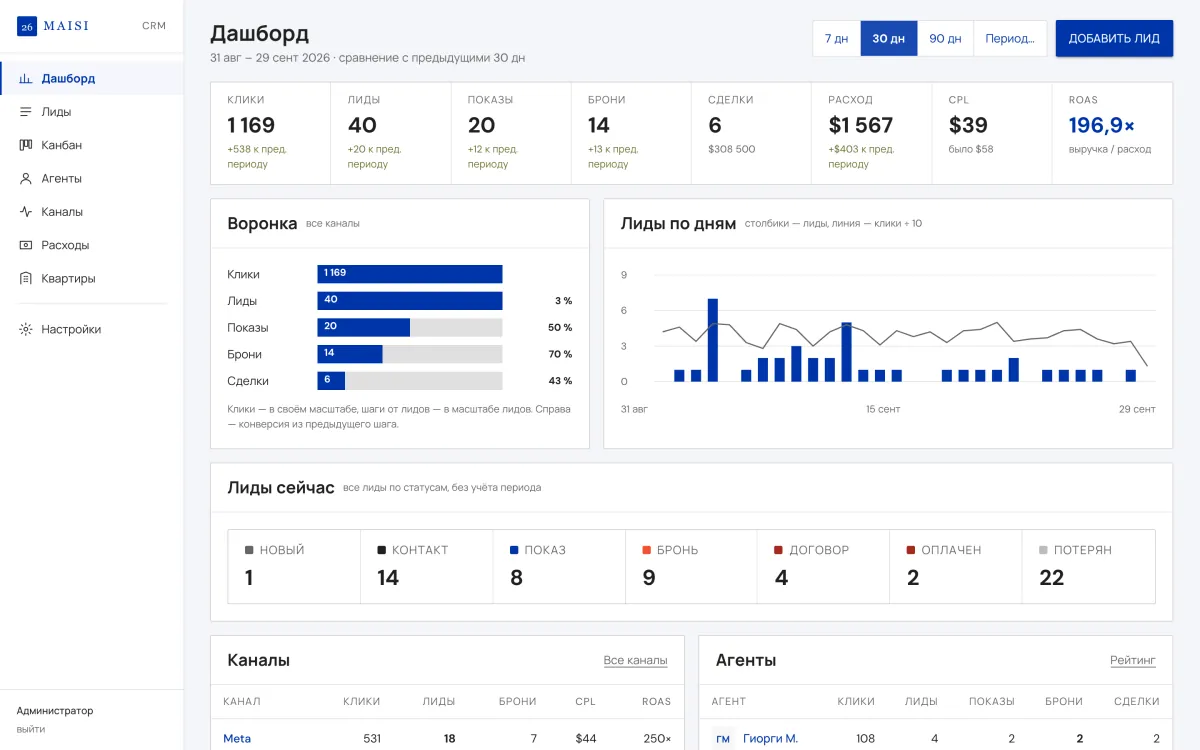Click the Лиды funnel conversion 3 %
The width and height of the screenshot is (1200, 750).
(x=563, y=301)
